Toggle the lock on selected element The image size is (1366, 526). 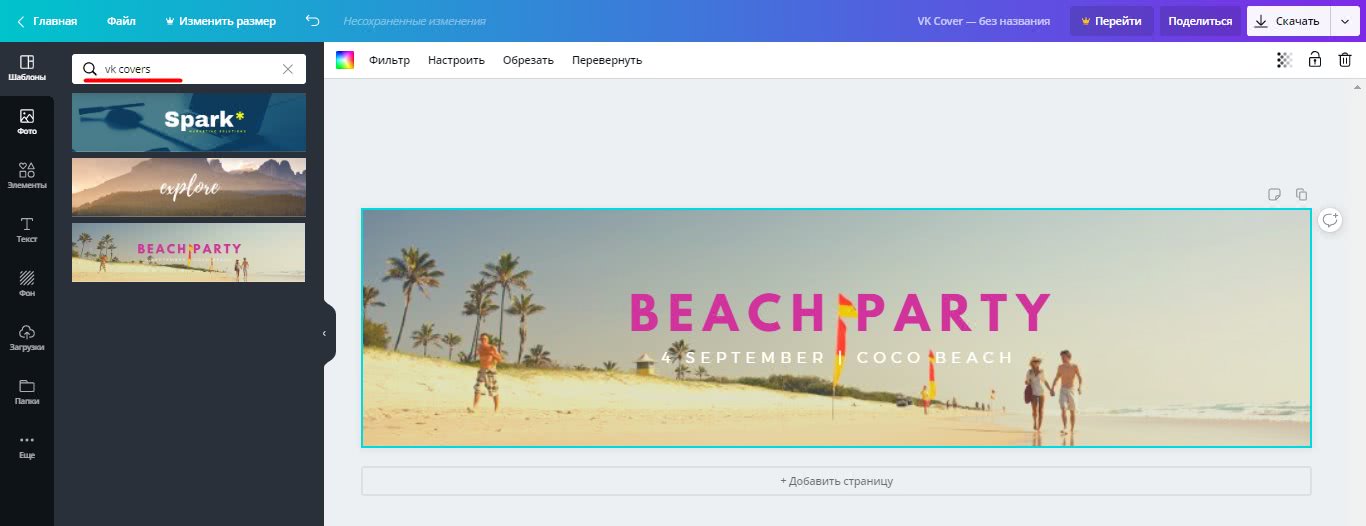[x=1315, y=60]
